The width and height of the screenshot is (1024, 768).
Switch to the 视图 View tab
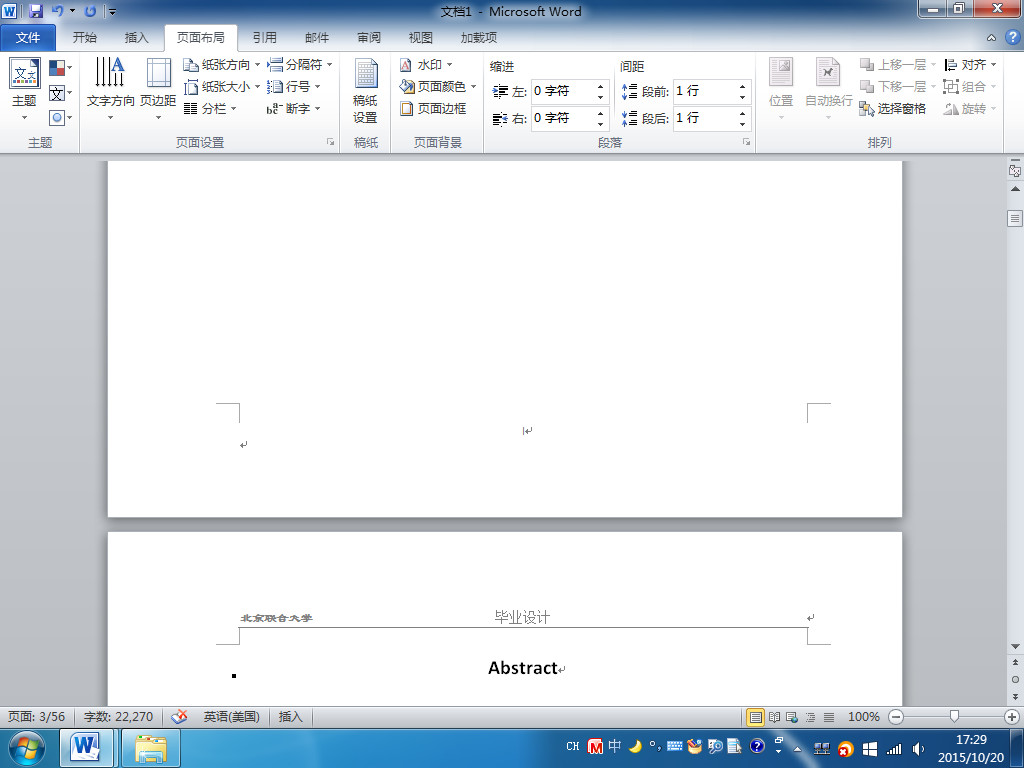pyautogui.click(x=421, y=38)
